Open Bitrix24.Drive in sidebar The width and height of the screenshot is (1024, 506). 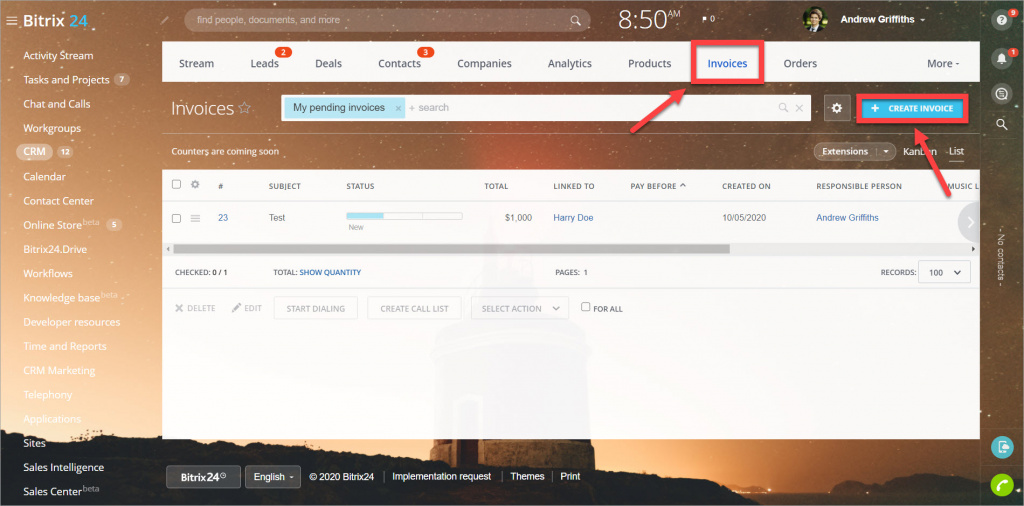(x=55, y=249)
